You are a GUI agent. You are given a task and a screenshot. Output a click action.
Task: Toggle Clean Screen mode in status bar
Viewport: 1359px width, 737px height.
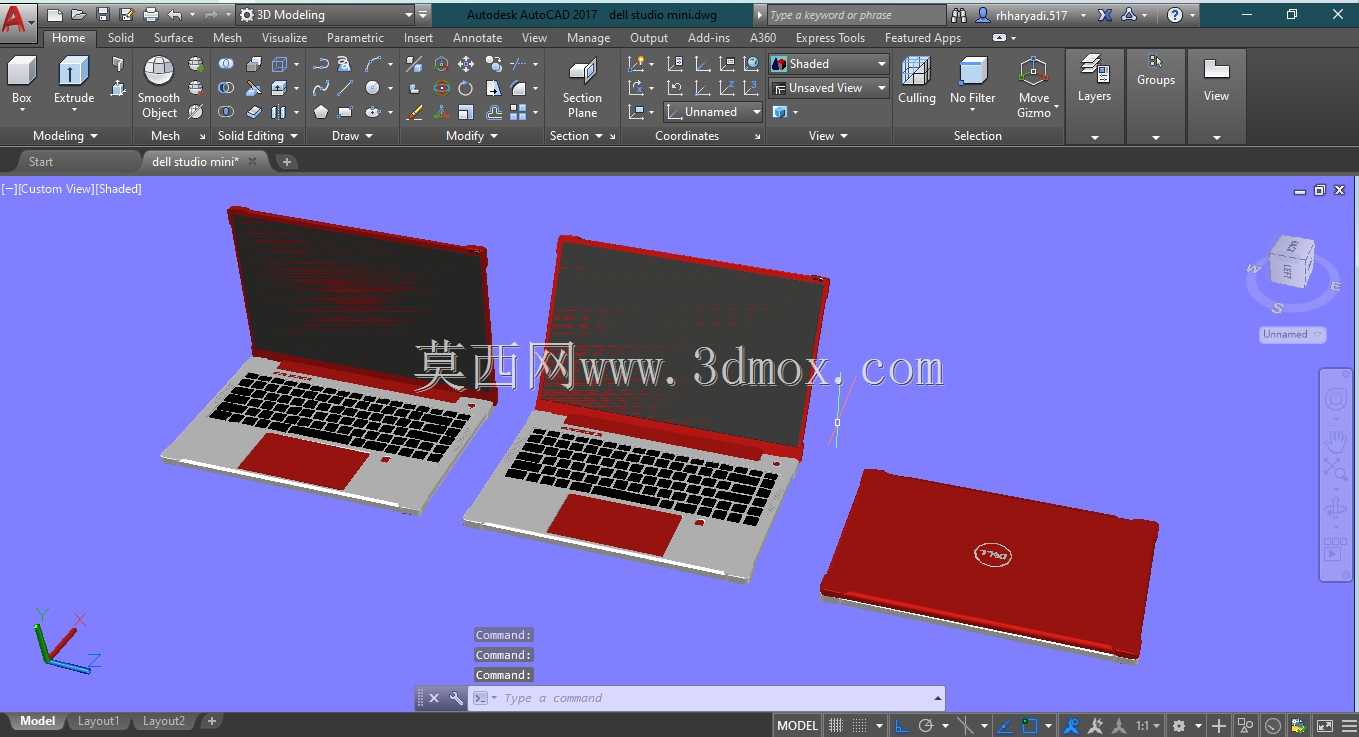pyautogui.click(x=1324, y=726)
